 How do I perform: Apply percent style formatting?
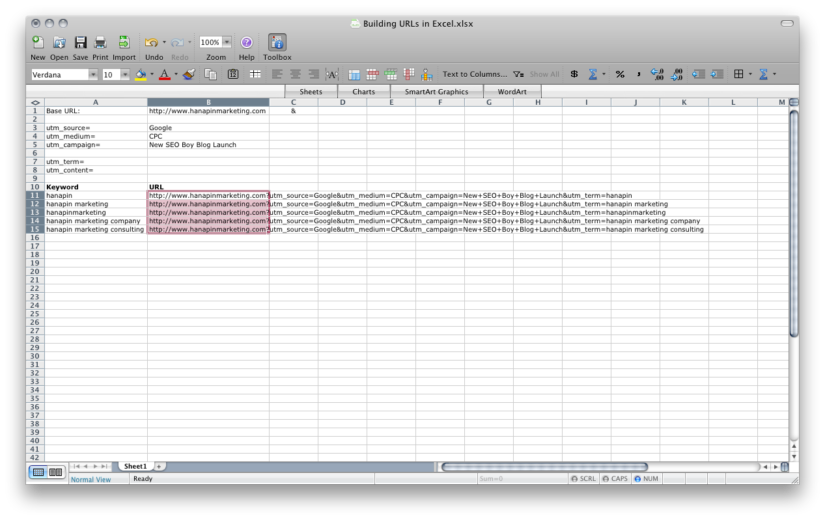pos(620,75)
